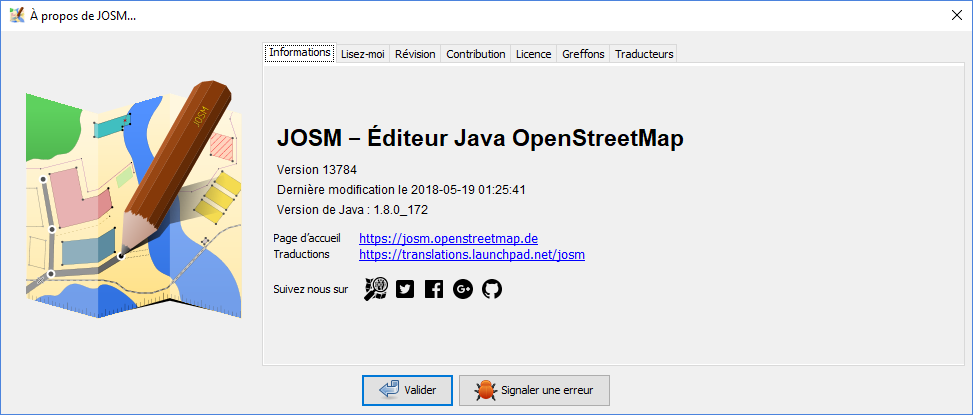Close the À propos de JOSM dialog

tap(957, 16)
